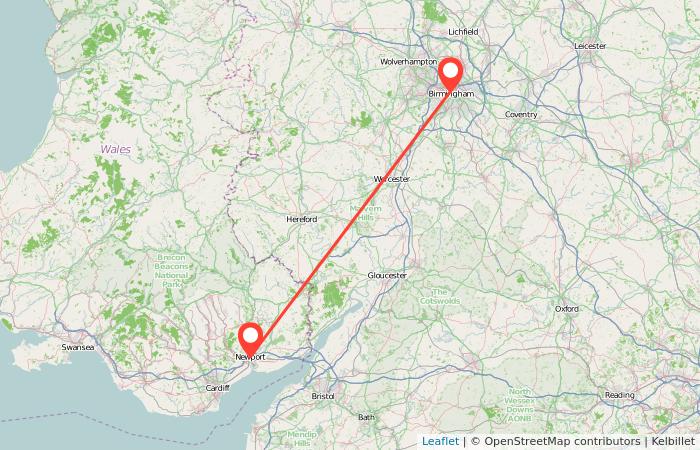Select the Bristol city label
The image size is (700, 450).
tap(323, 396)
